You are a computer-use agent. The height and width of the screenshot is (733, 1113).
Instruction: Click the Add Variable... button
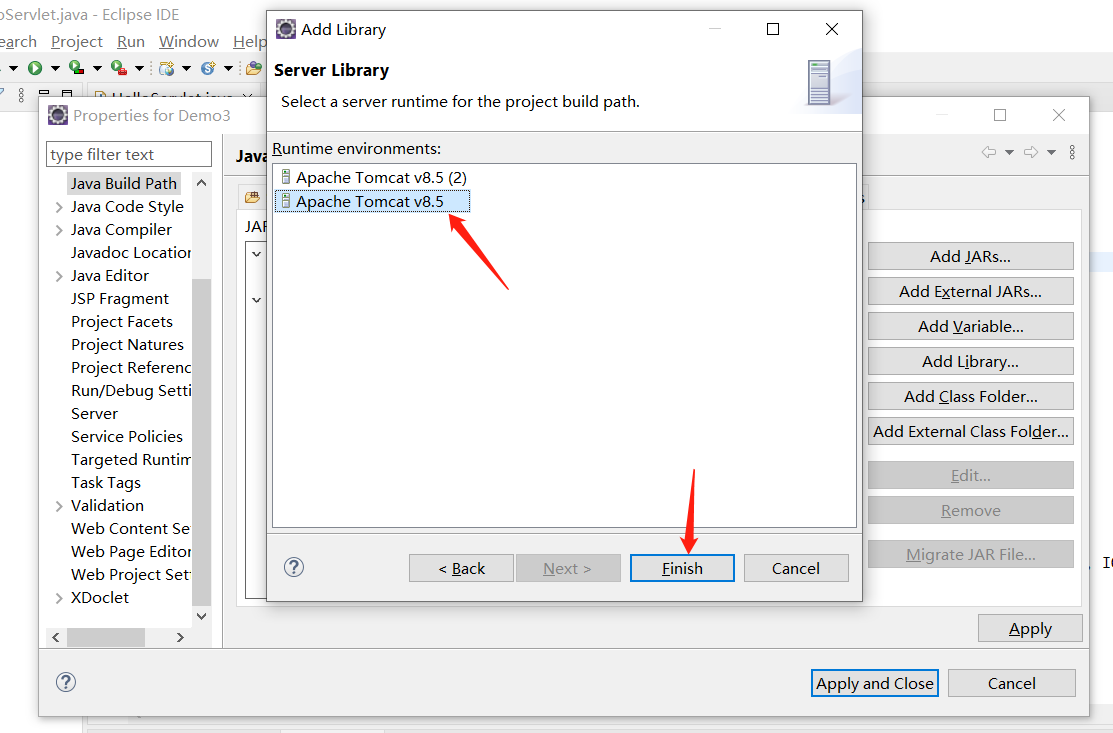[x=970, y=326]
